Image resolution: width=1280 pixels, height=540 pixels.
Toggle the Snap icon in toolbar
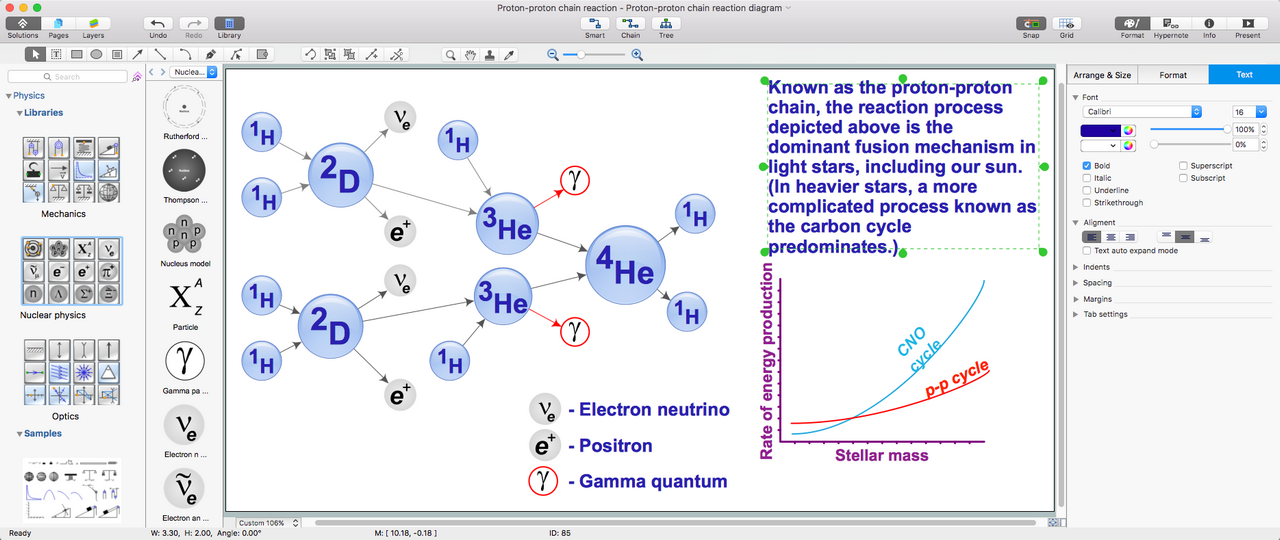[1031, 23]
